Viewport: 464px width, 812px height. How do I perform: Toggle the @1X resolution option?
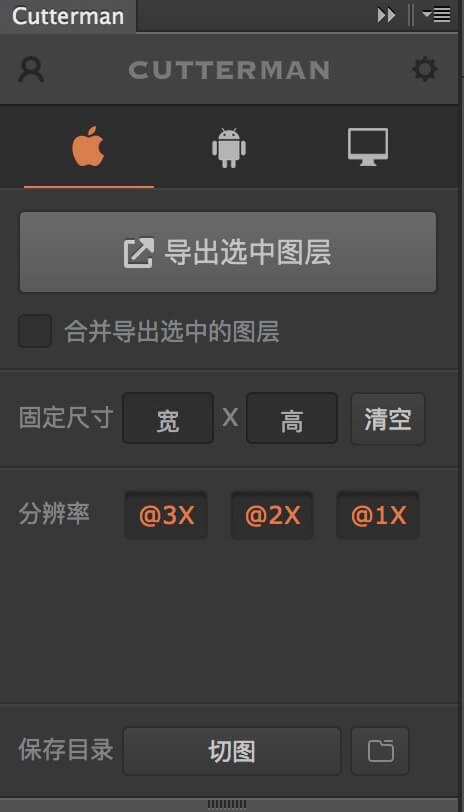coord(378,515)
